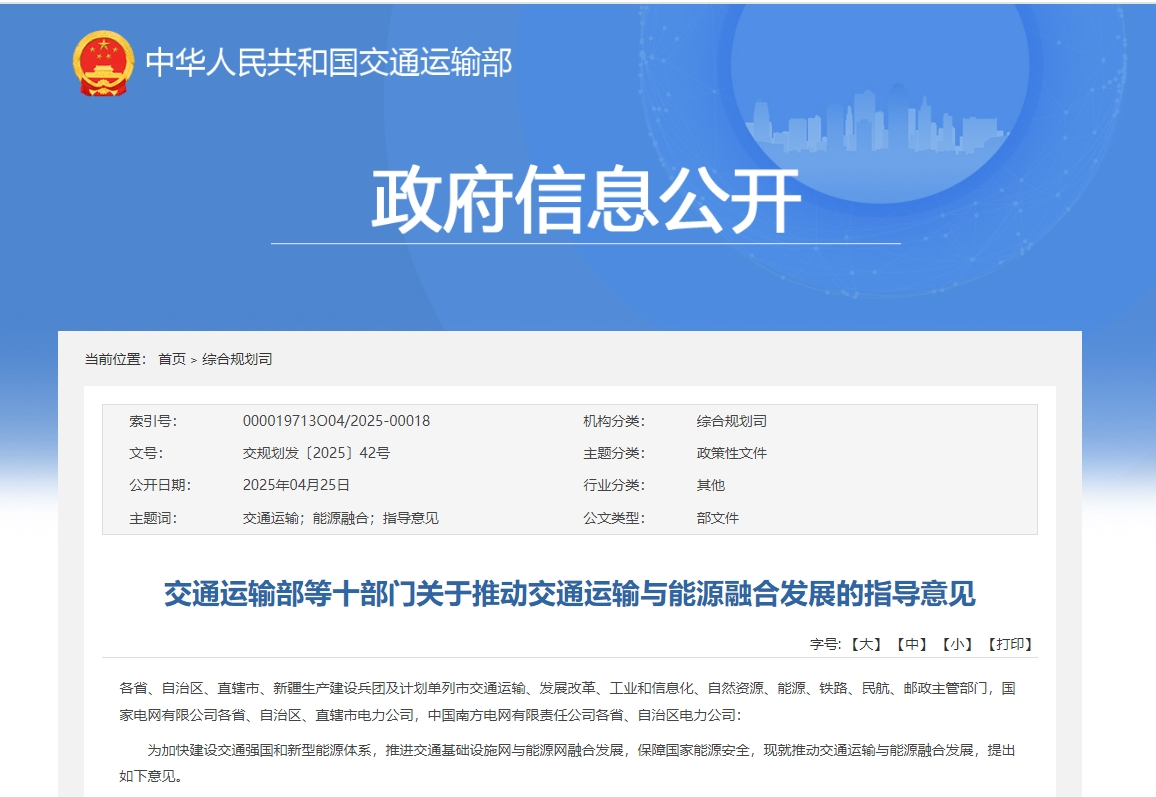Set font size to 大
The image size is (1156, 797).
click(866, 644)
